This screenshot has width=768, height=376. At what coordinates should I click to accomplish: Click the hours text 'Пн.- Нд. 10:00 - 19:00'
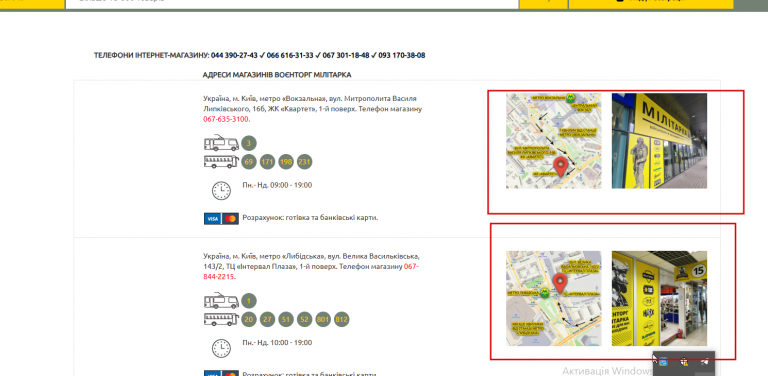click(x=277, y=343)
